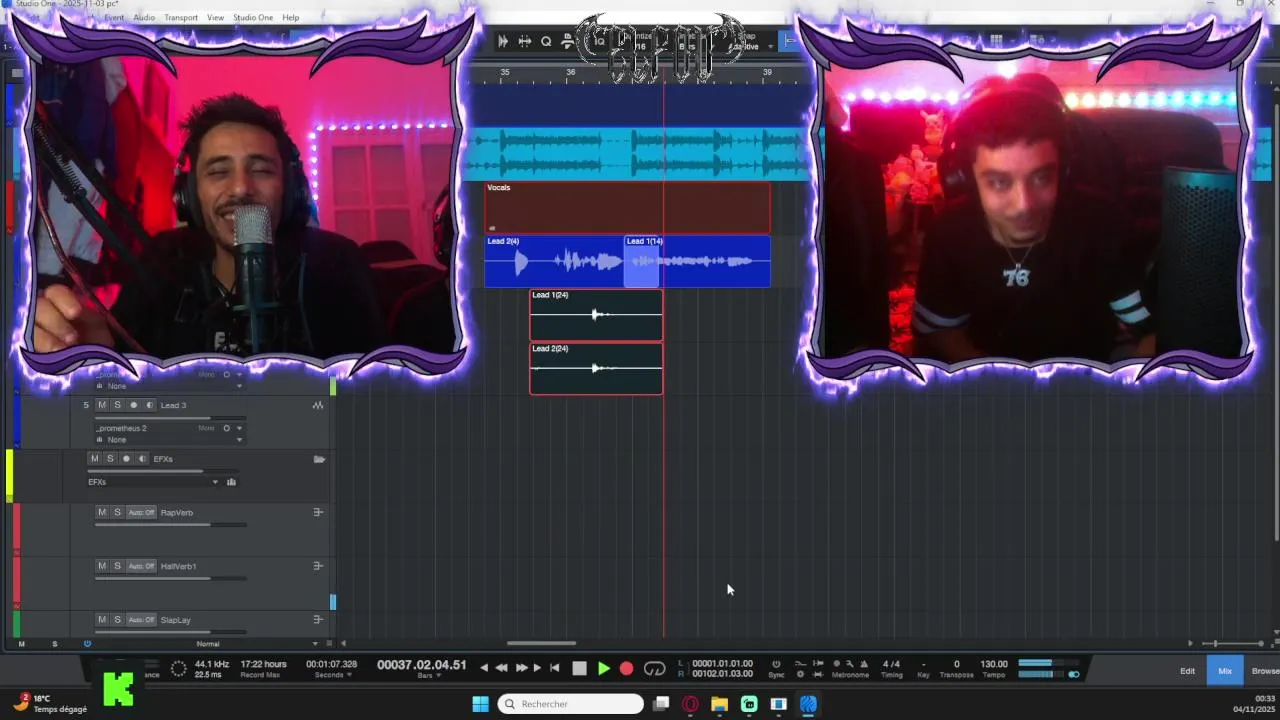Image resolution: width=1280 pixels, height=720 pixels.
Task: Open Lead 3 layers waveform icon
Action: 318,405
